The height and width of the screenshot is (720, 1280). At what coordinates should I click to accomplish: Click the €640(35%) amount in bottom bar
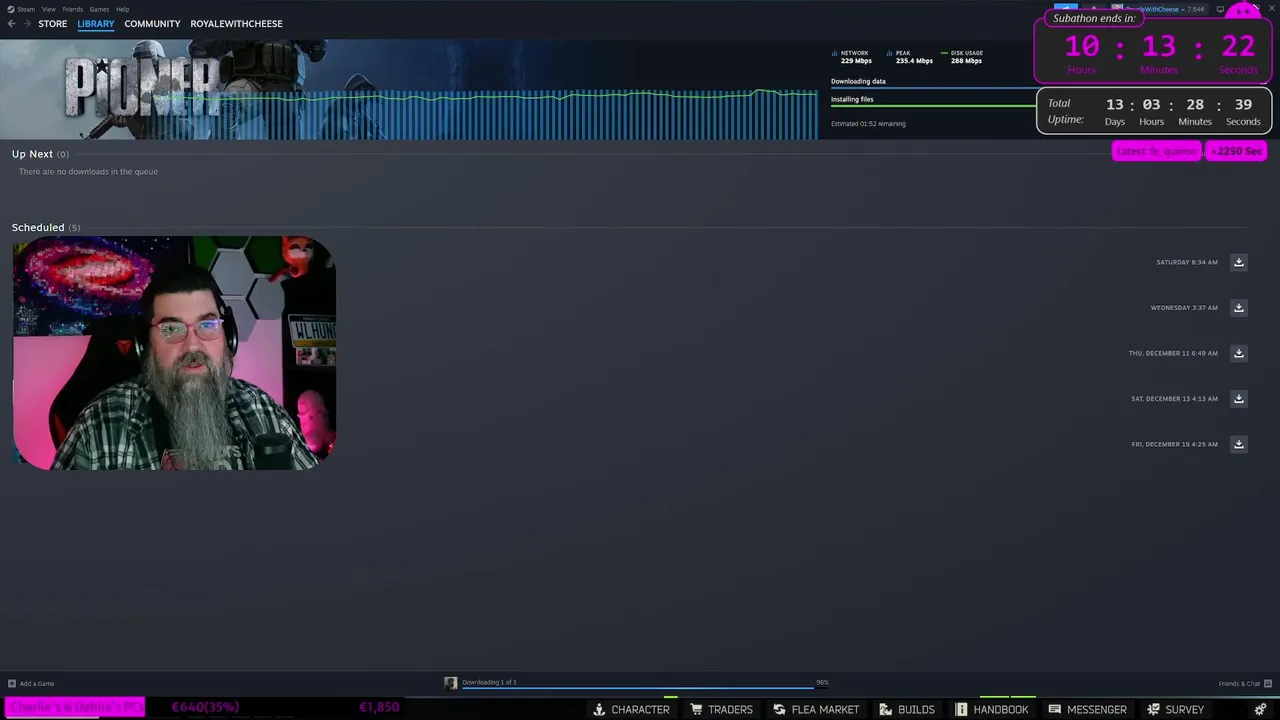(205, 707)
